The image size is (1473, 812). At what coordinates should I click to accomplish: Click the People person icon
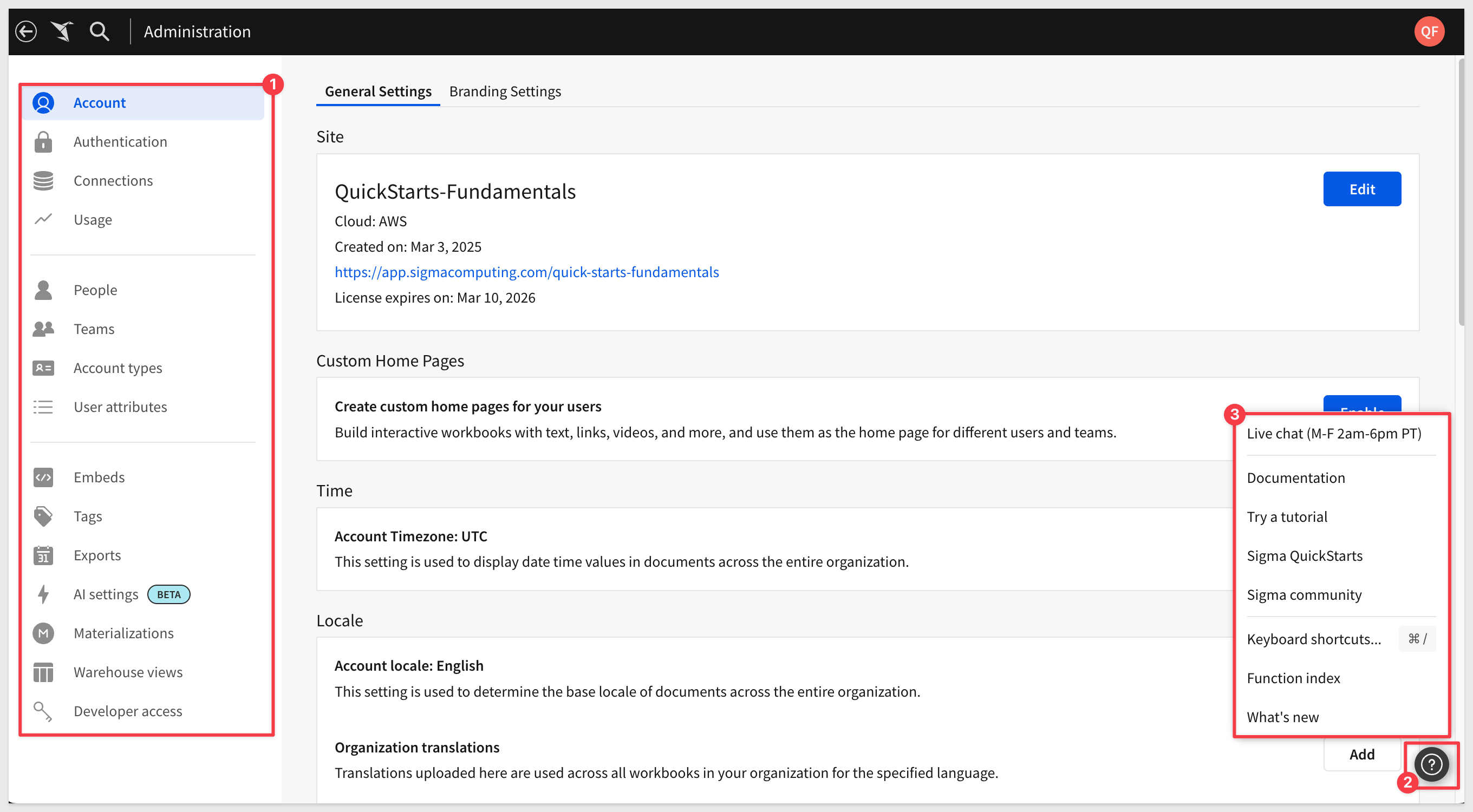pyautogui.click(x=43, y=290)
